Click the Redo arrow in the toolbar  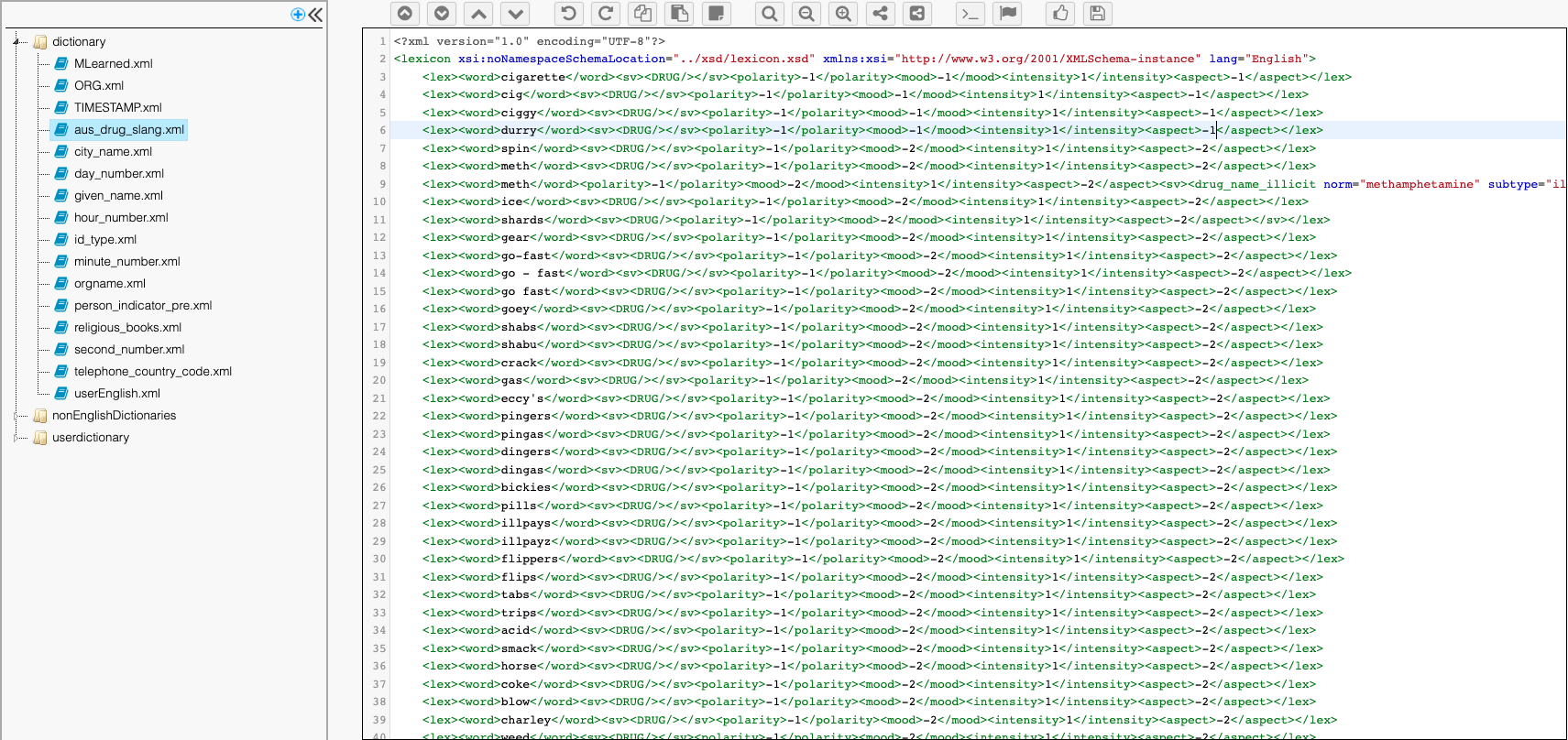click(x=605, y=14)
